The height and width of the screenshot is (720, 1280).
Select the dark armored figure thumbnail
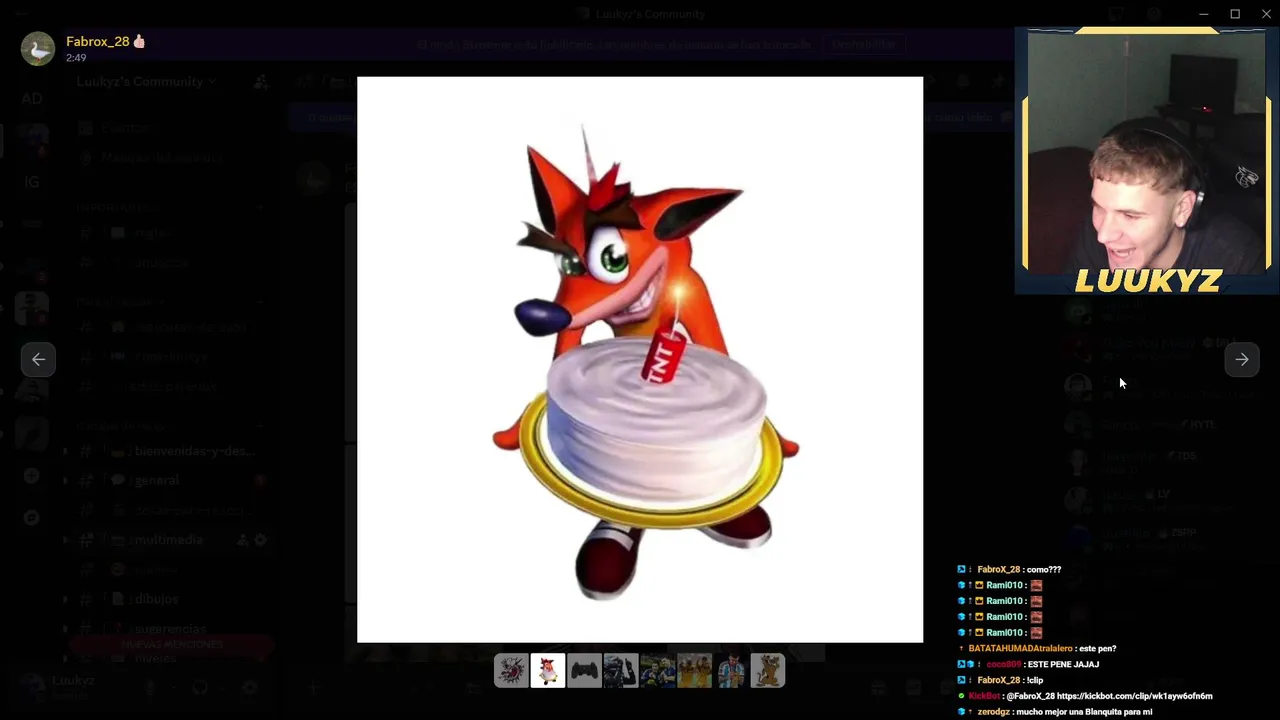click(621, 671)
